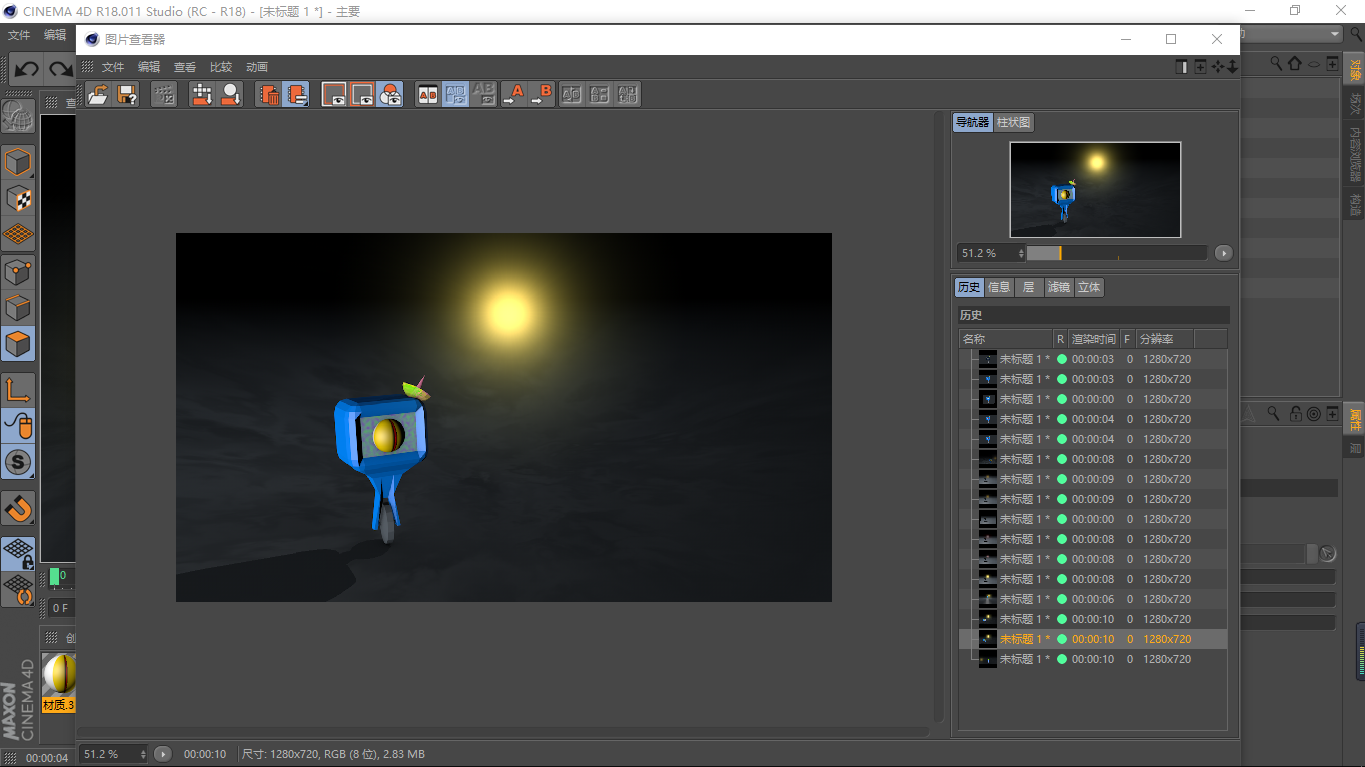The height and width of the screenshot is (767, 1365).
Task: Click the Save As disk icon
Action: pyautogui.click(x=127, y=95)
